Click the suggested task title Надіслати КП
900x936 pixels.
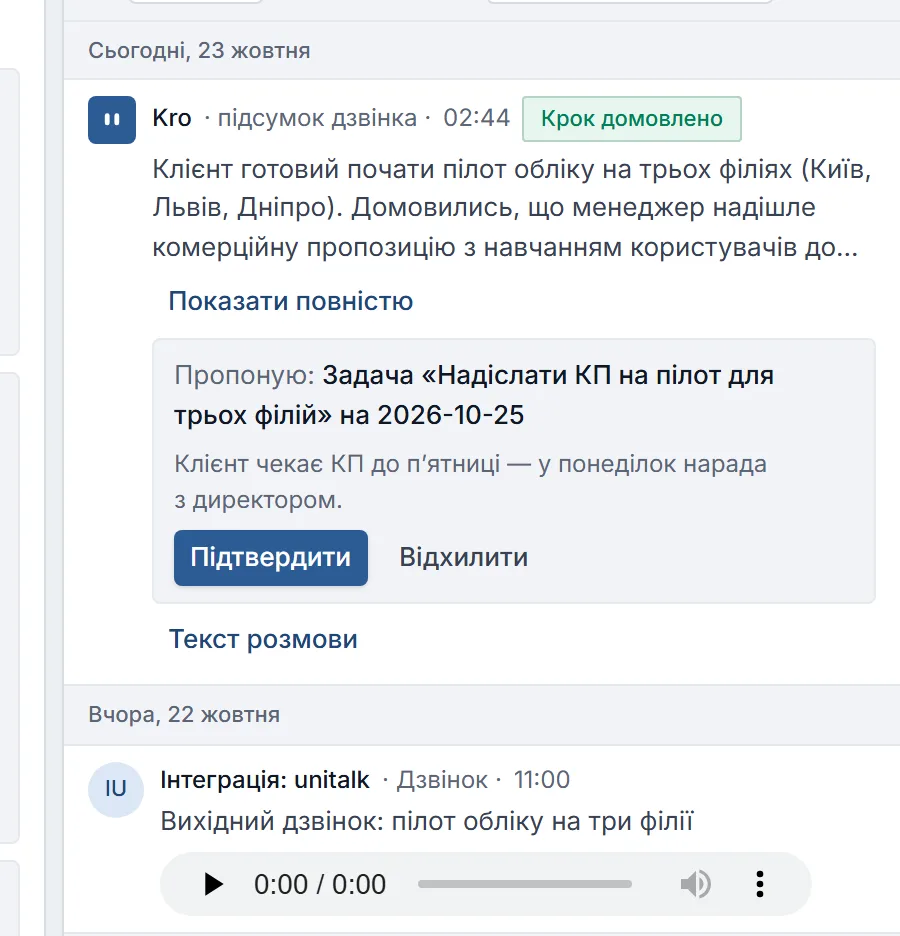pos(474,395)
